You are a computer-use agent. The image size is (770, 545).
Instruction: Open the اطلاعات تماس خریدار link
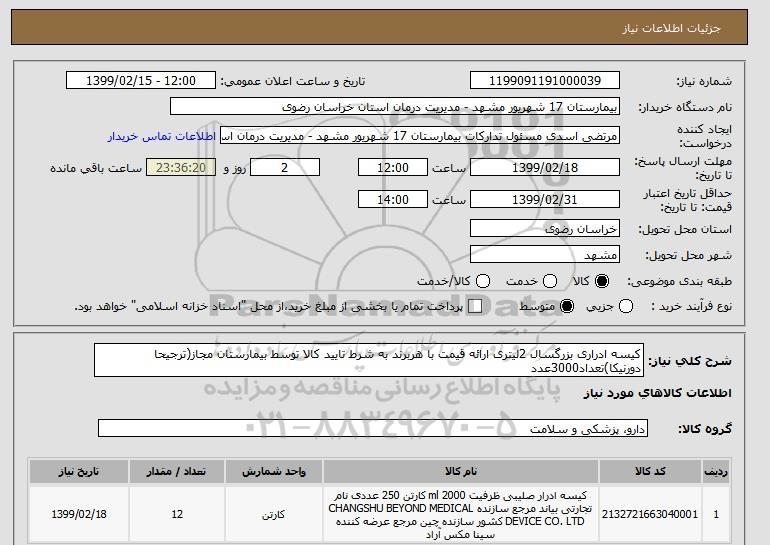[162, 136]
